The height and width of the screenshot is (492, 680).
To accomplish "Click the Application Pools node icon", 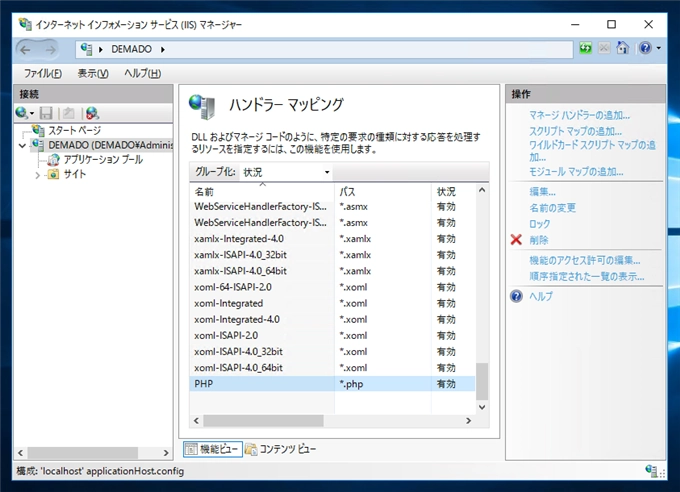I will coord(53,160).
